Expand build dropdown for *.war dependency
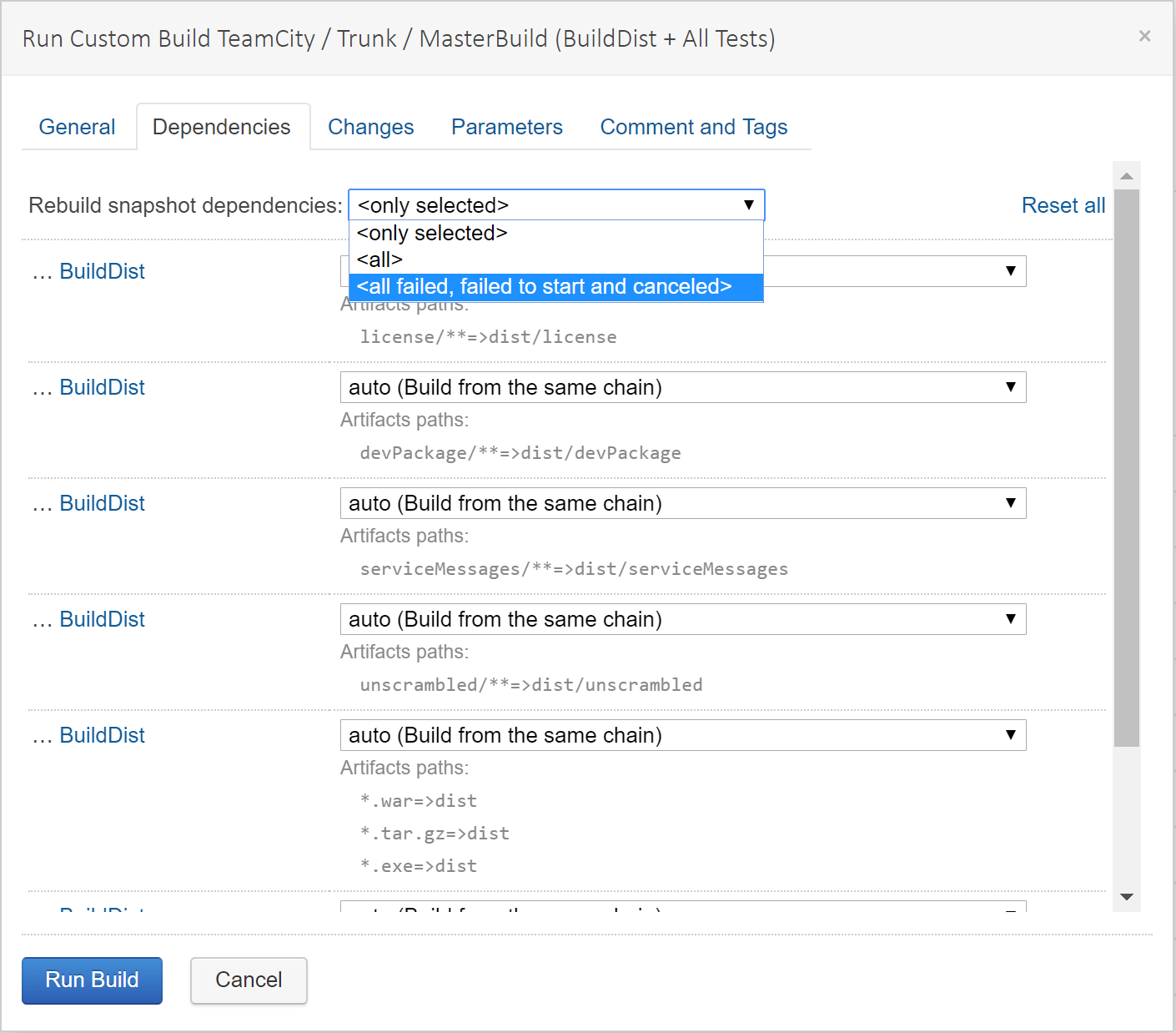Viewport: 1176px width, 1033px height. pyautogui.click(x=683, y=735)
